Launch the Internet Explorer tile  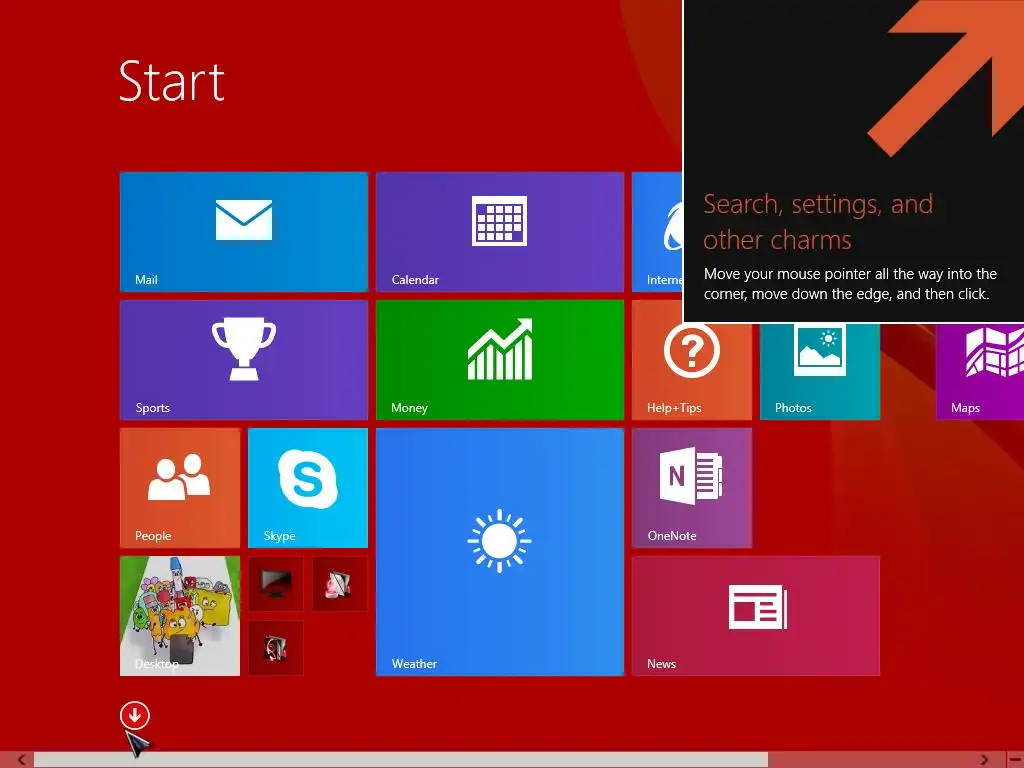pyautogui.click(x=657, y=232)
